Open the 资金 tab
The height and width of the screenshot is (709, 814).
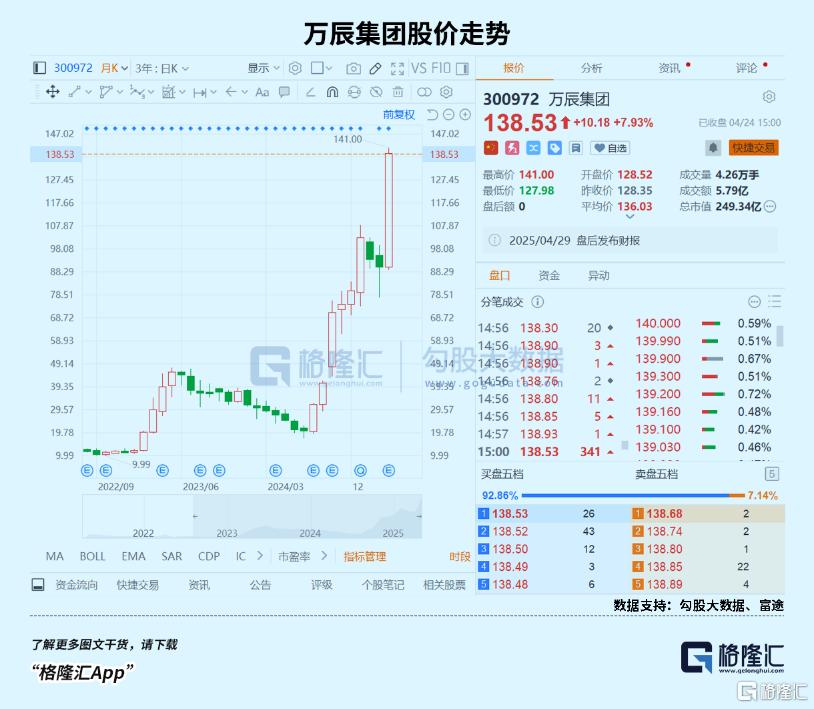pyautogui.click(x=549, y=275)
